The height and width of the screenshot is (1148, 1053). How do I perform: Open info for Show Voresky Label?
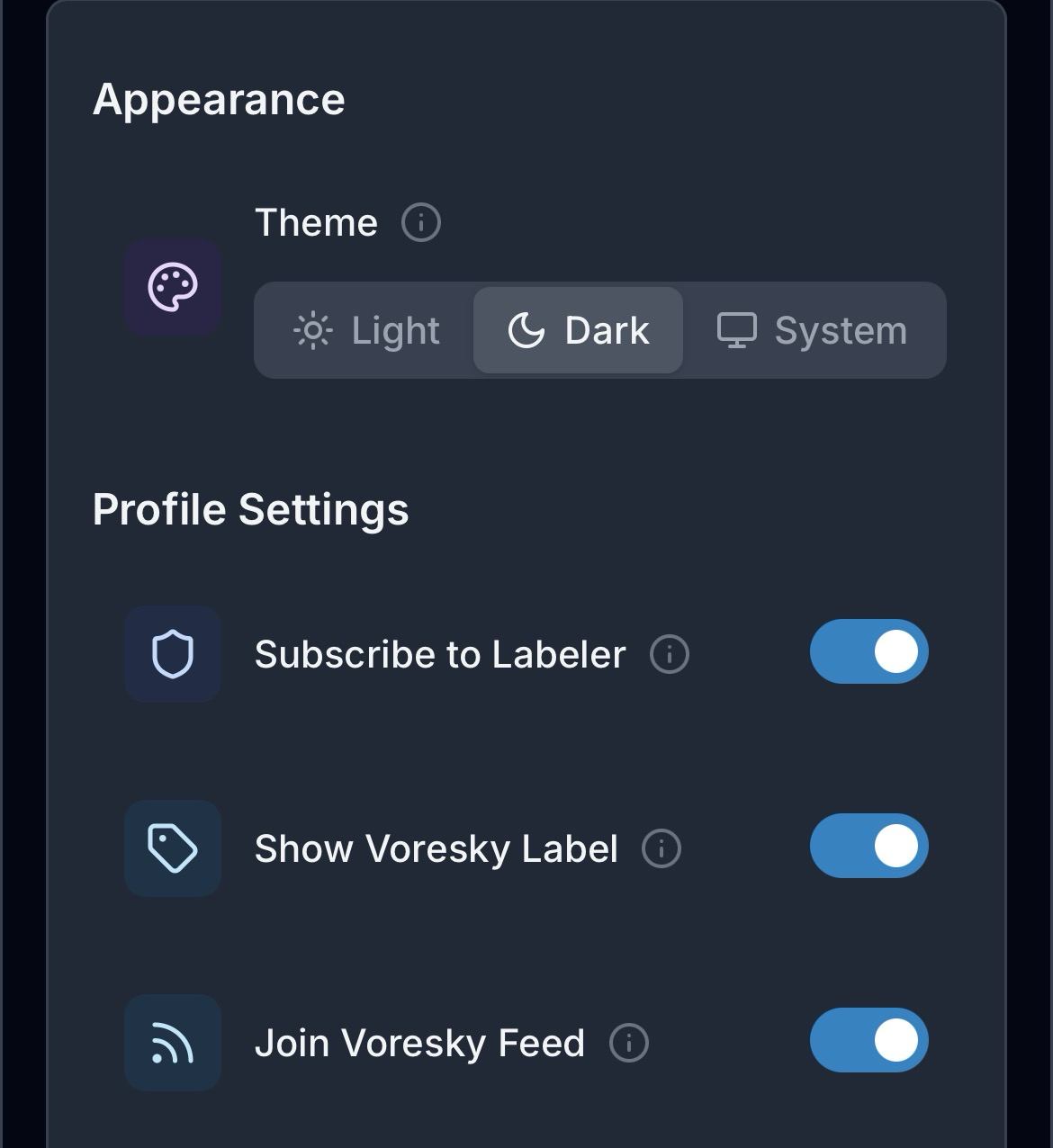(661, 848)
